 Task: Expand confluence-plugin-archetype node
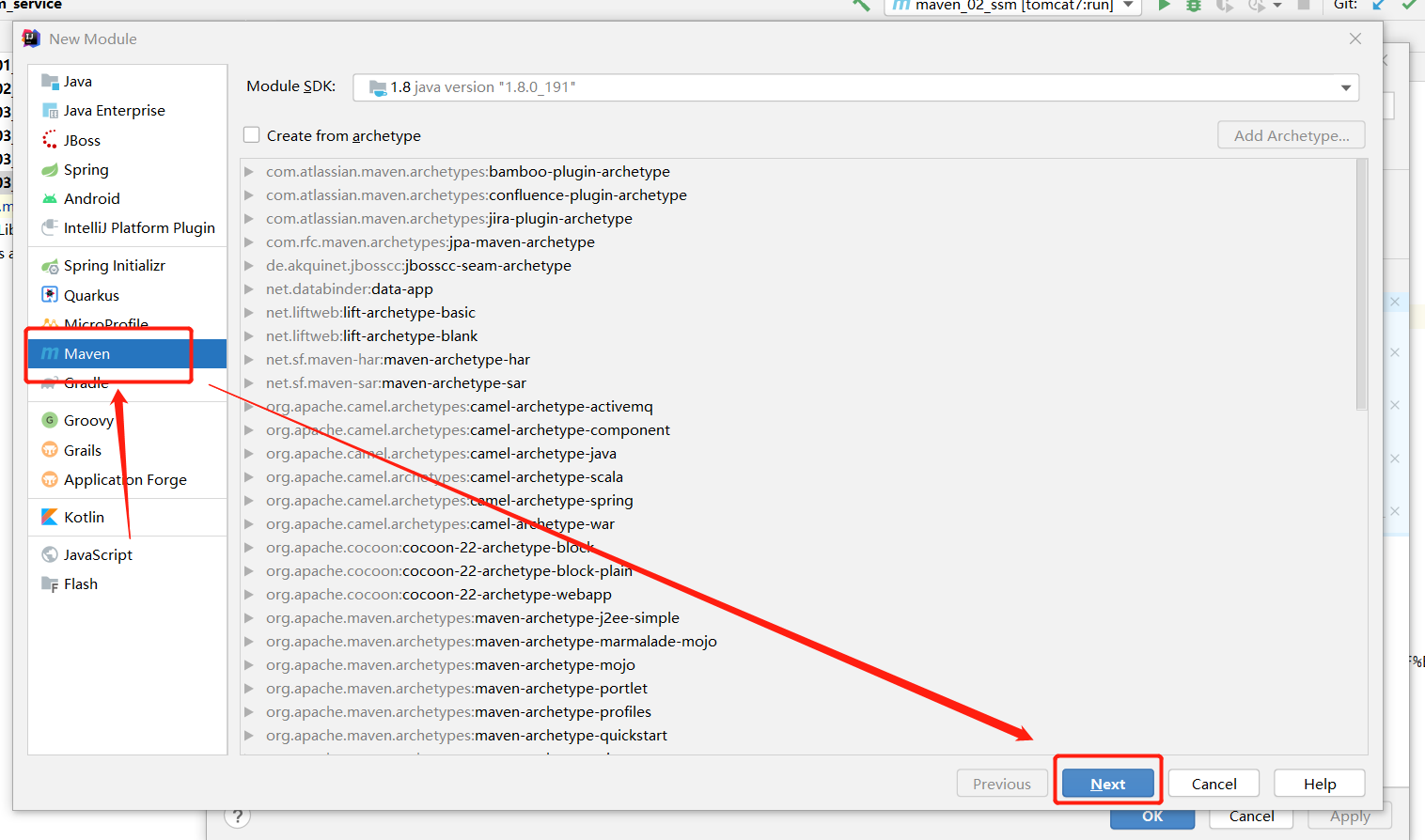pos(249,195)
